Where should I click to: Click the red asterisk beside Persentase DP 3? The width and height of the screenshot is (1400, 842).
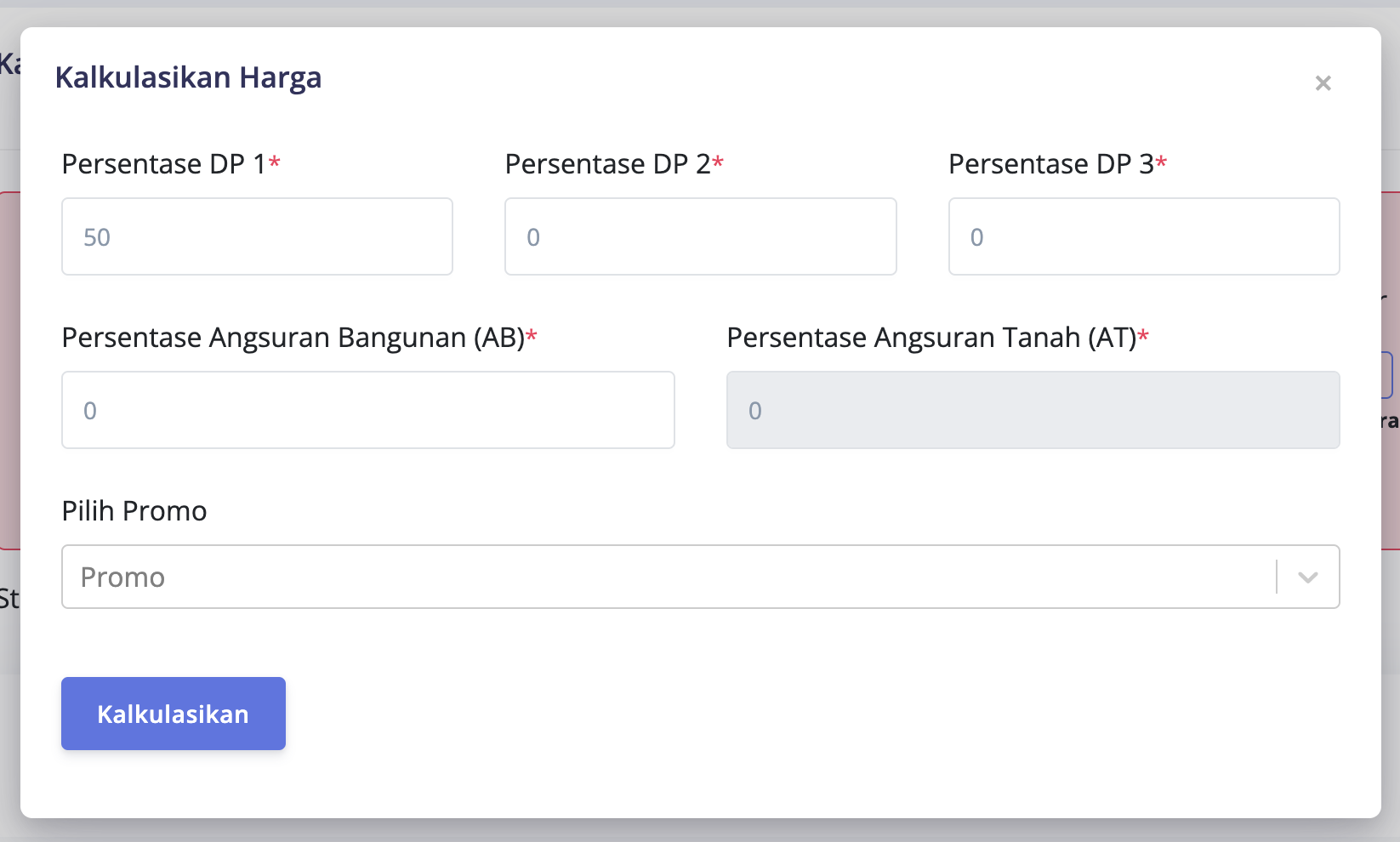click(1161, 162)
